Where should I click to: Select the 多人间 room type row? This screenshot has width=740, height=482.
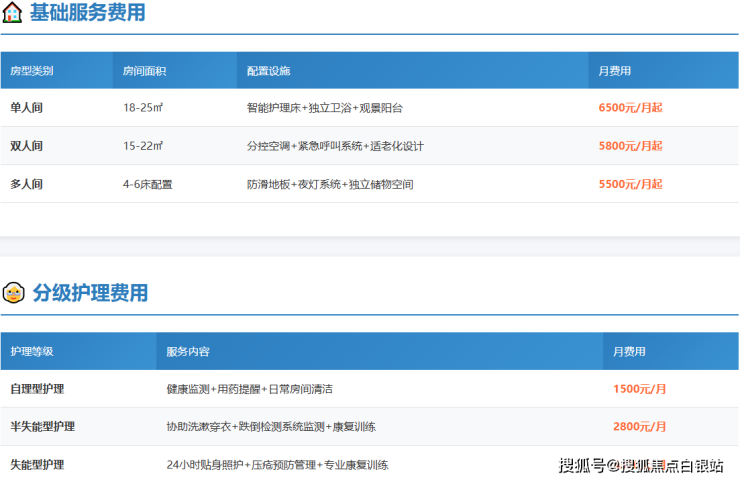(x=27, y=184)
